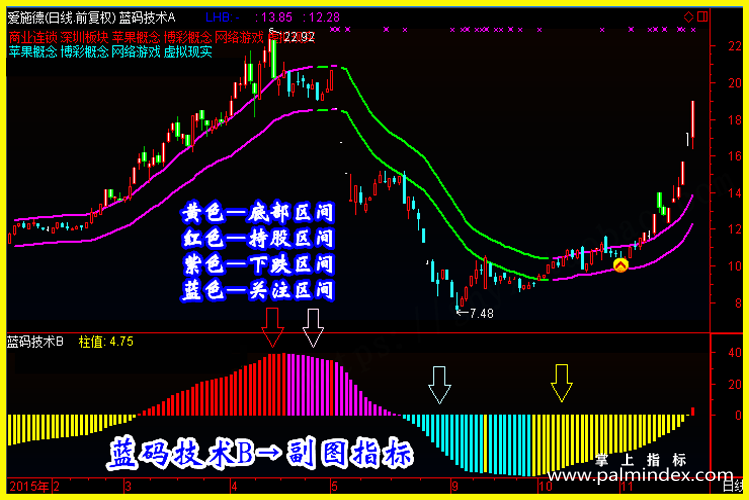This screenshot has height=500, width=749.
Task: Click the 40 tick on the sub-chart axis
Action: (735, 352)
